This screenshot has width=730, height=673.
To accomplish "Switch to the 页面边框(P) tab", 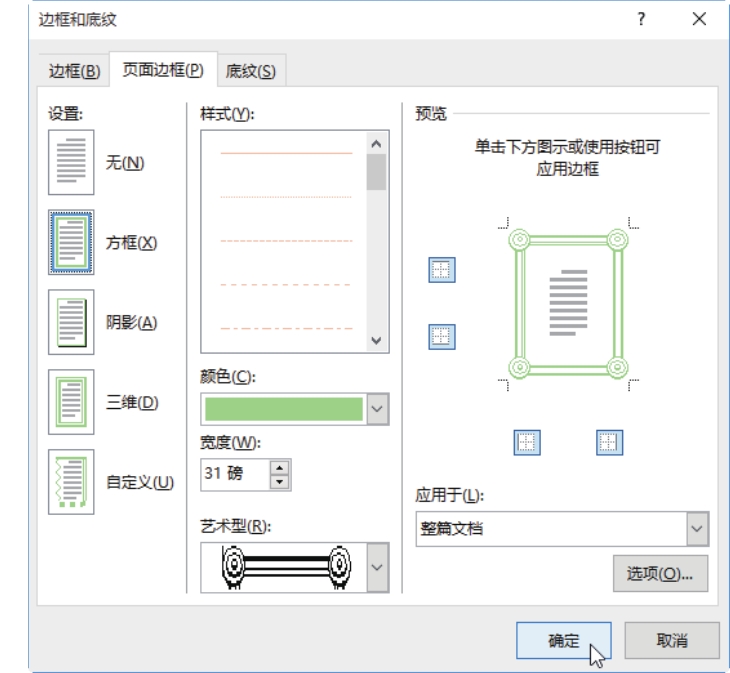I will [163, 70].
